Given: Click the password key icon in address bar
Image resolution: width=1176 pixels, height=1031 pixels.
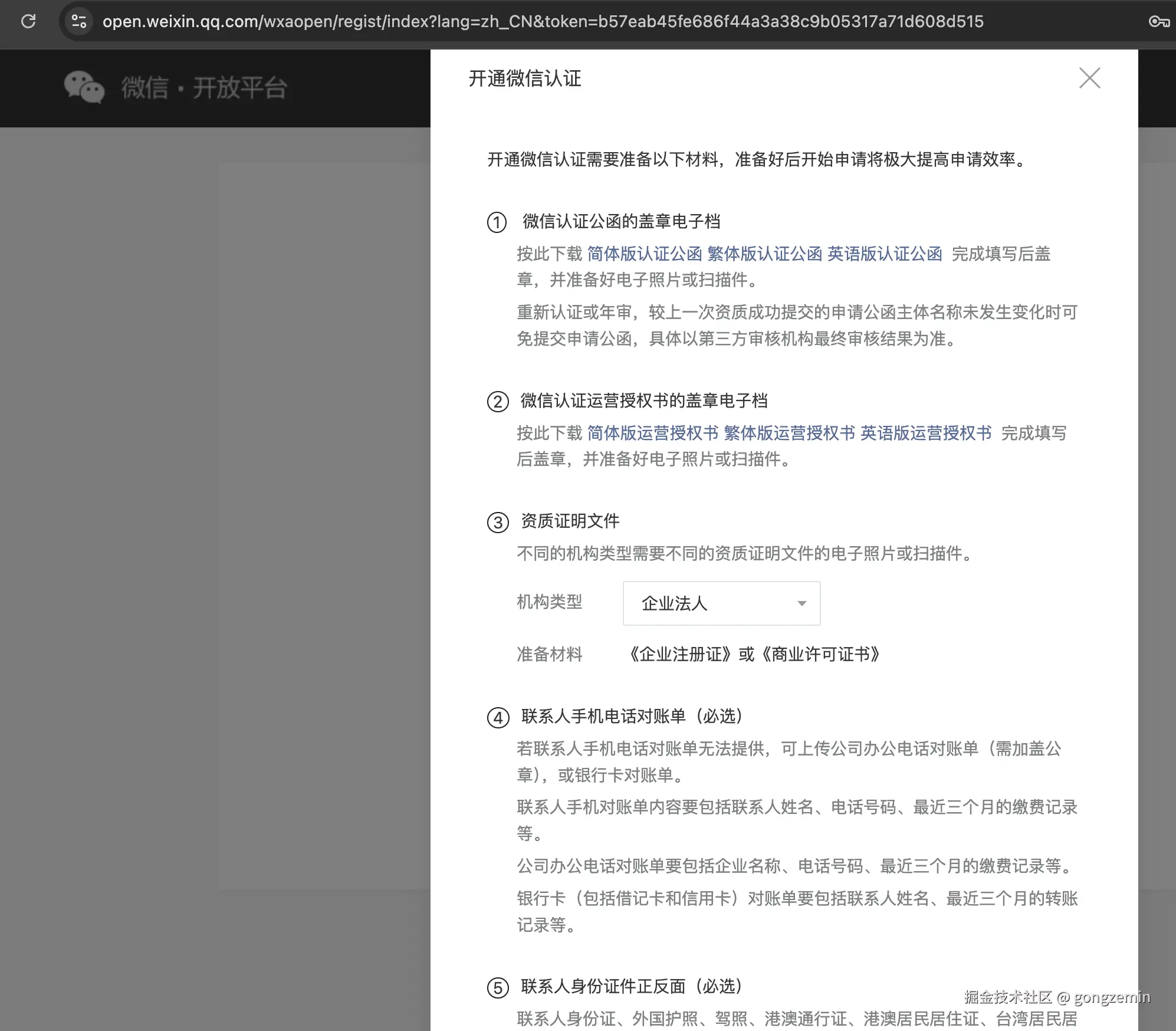Looking at the screenshot, I should (1158, 22).
